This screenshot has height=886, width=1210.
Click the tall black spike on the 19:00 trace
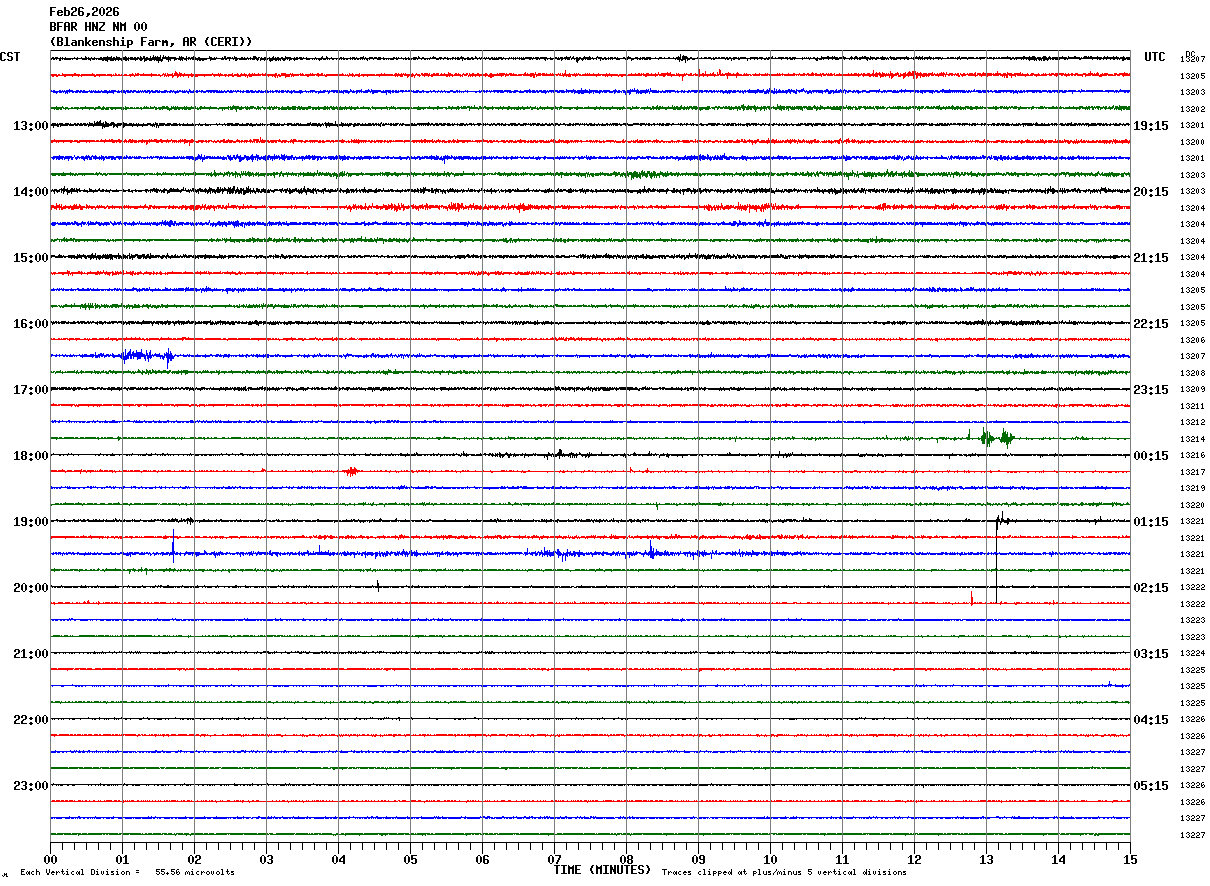(996, 556)
